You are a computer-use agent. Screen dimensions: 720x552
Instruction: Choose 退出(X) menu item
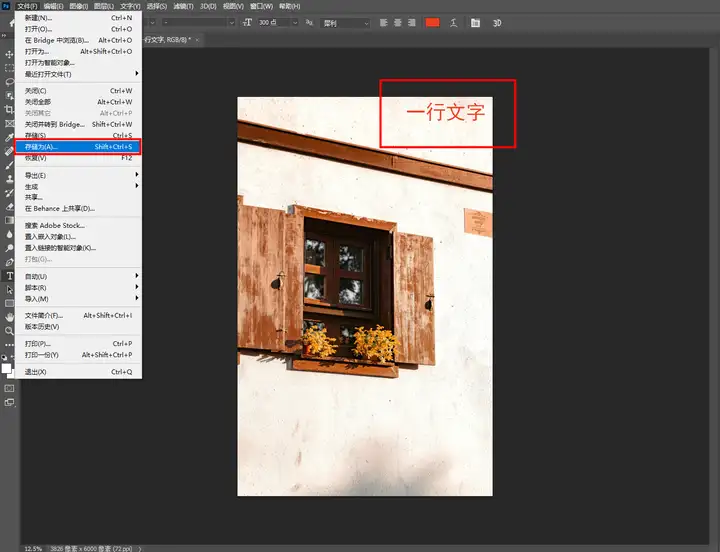click(79, 372)
